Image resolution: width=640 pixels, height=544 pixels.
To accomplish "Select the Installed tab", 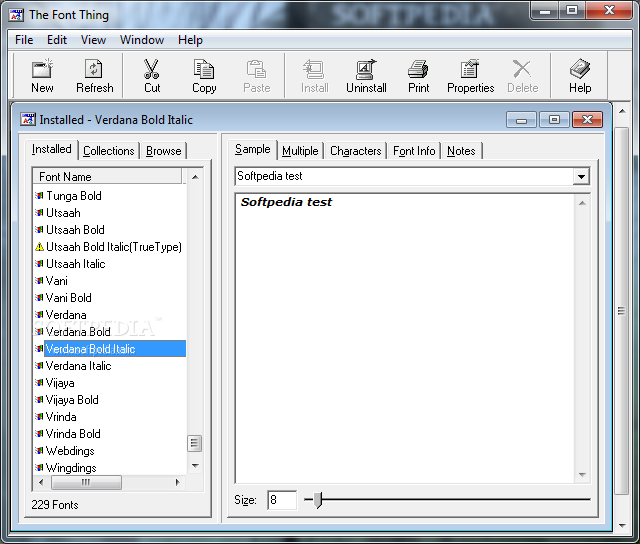I will point(51,149).
